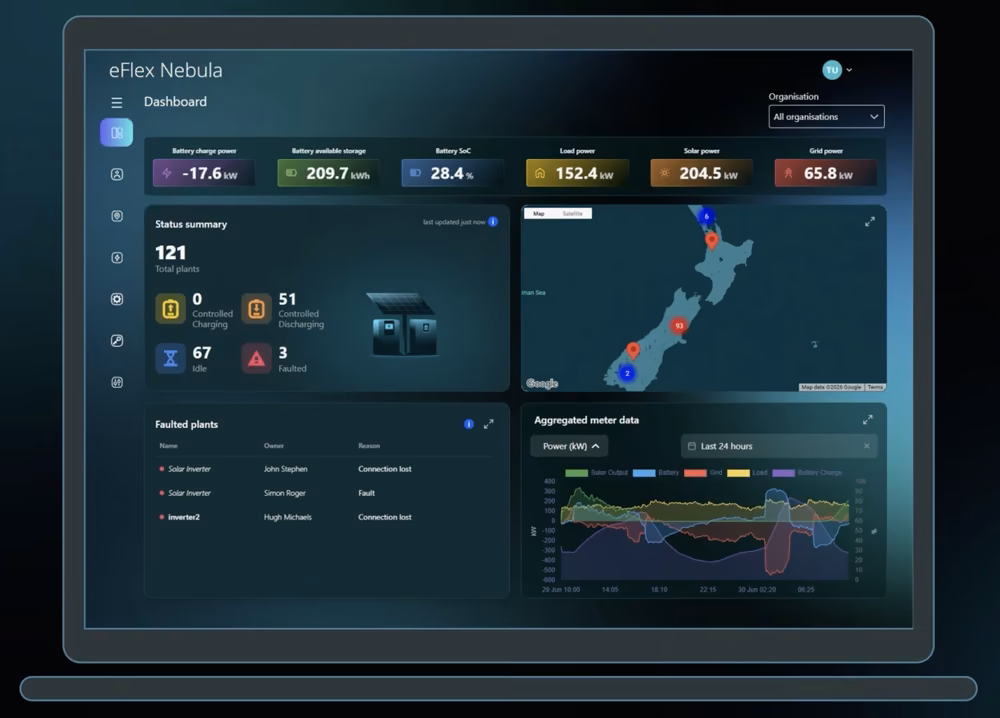Open the Last 24 hours range picker

[x=779, y=446]
